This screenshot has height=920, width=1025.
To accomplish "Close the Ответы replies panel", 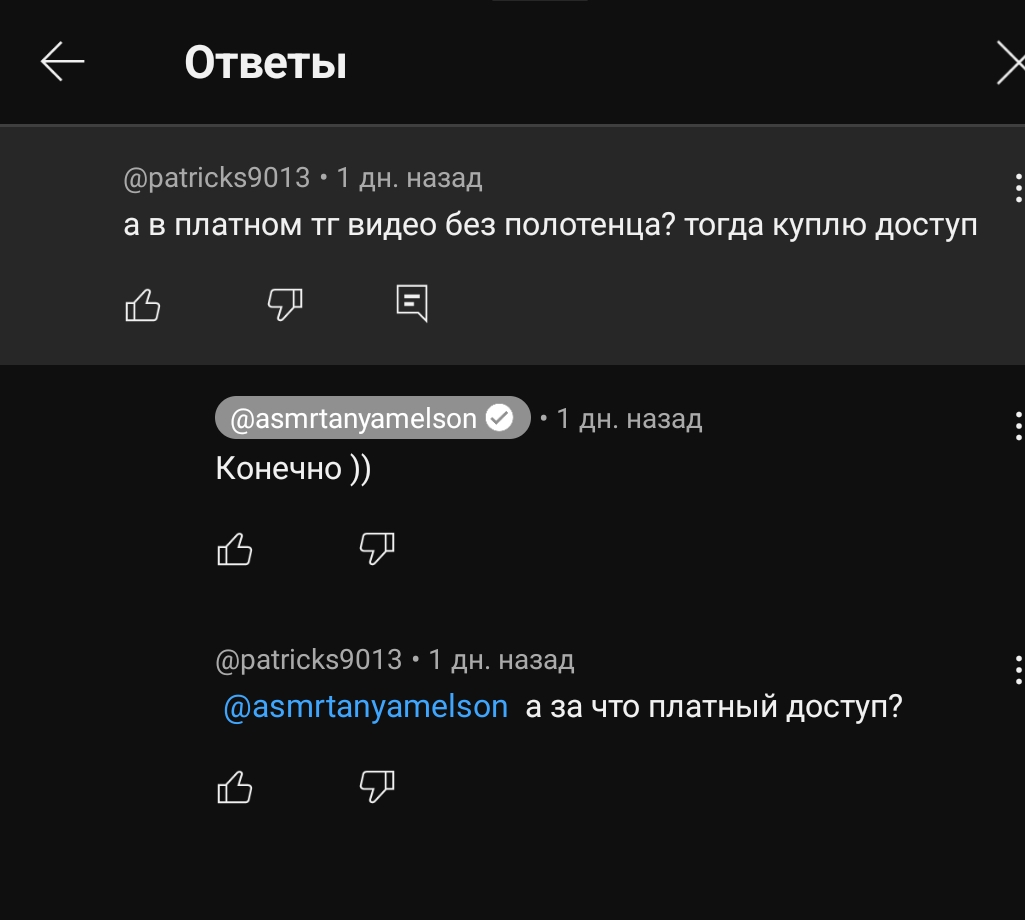I will [x=1010, y=65].
